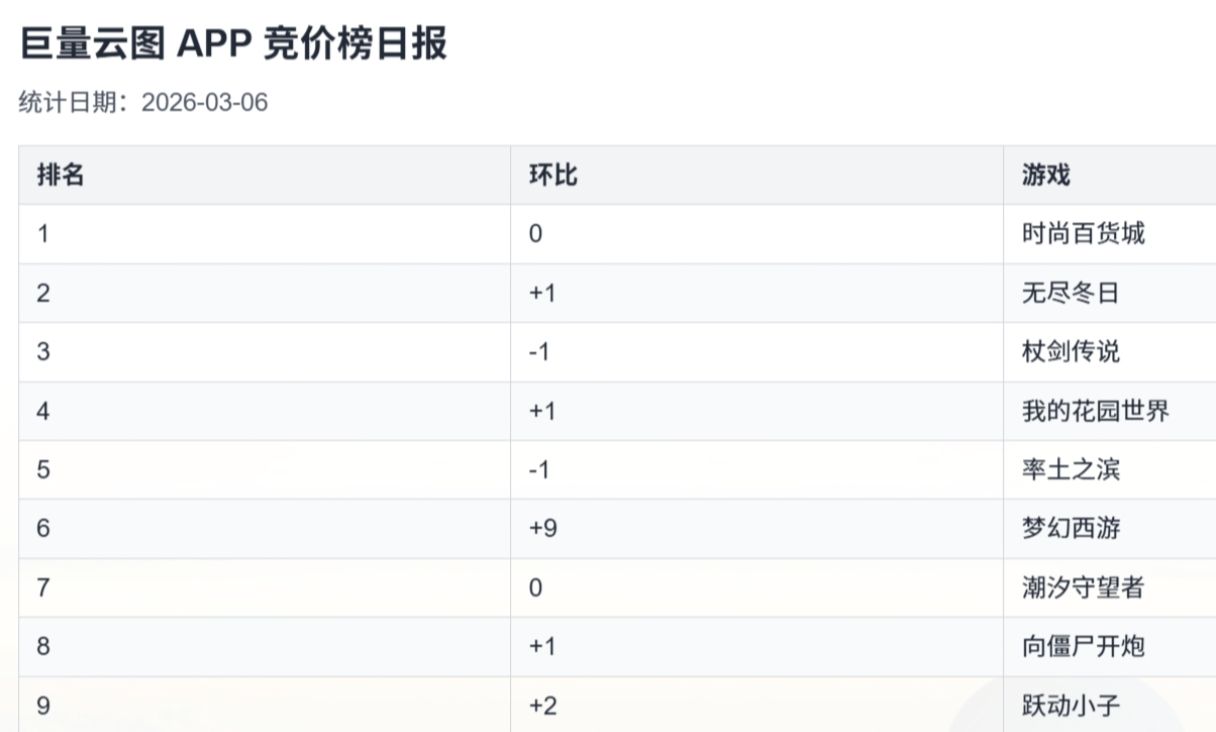Select the game cell 无尽冬日

[1070, 293]
